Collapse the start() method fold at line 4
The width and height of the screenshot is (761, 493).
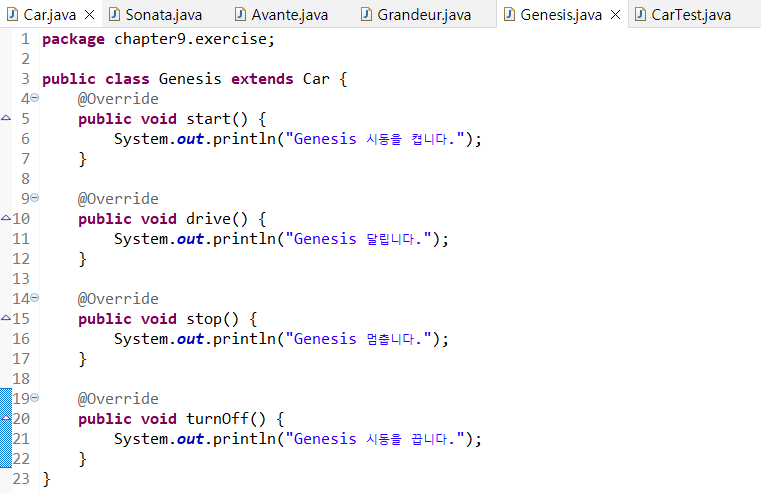35,98
